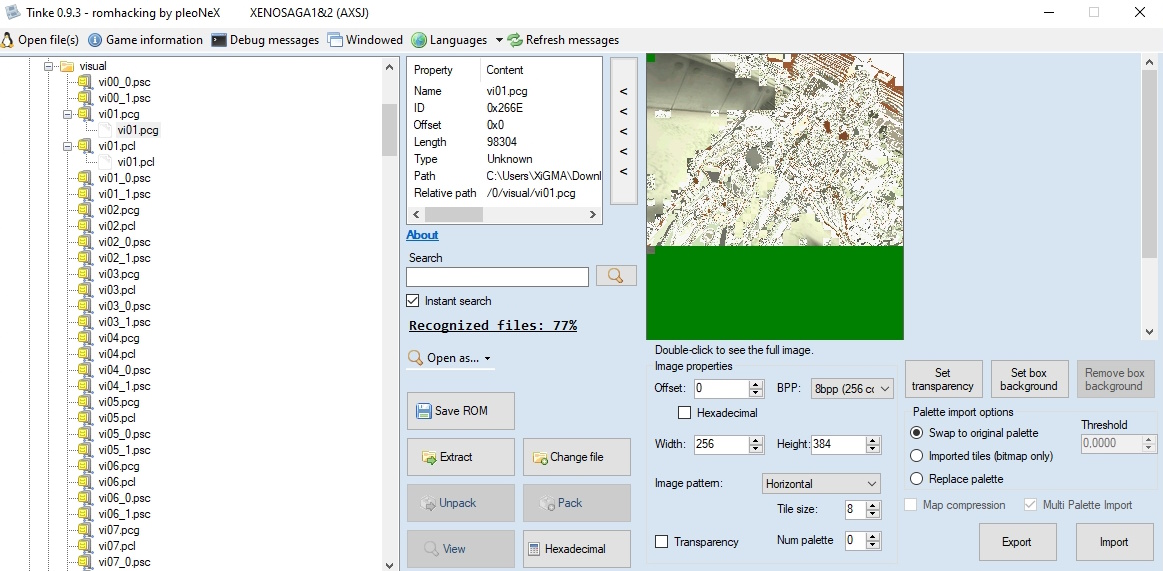Click the Hexadecimal viewer button

[577, 549]
